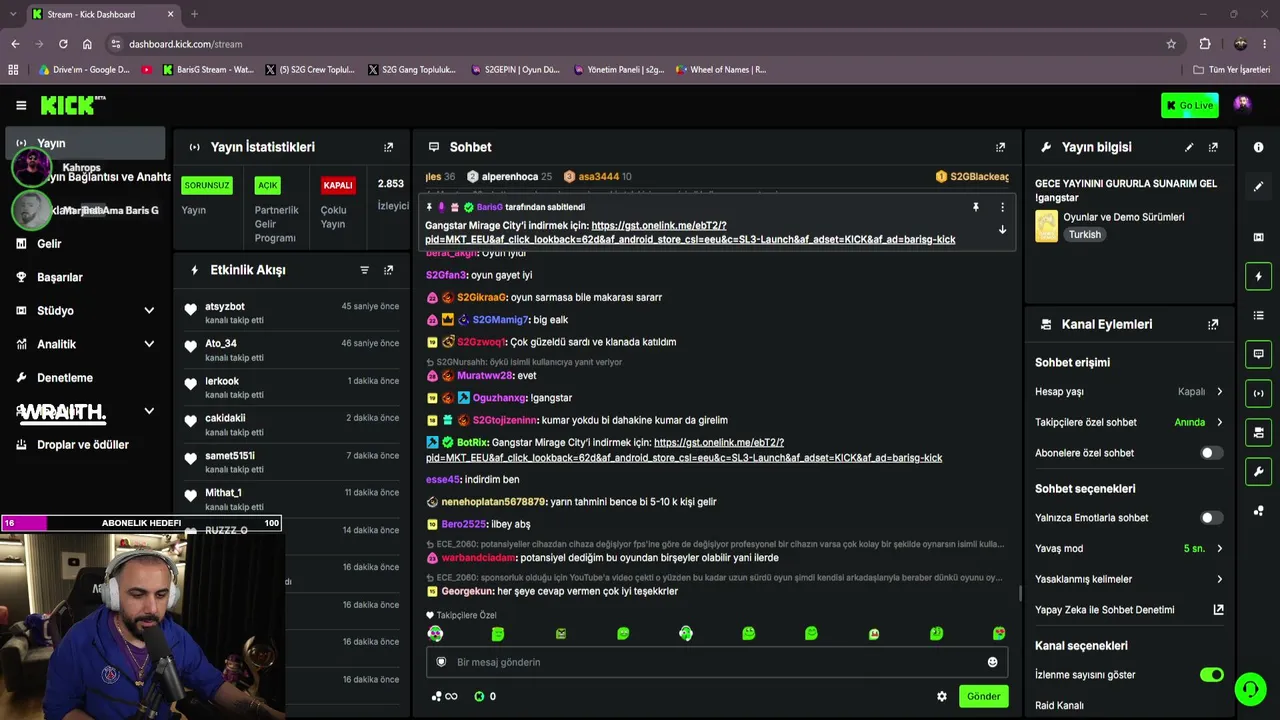This screenshot has height=720, width=1280.
Task: Open Gelir in the sidebar
Action: (49, 244)
